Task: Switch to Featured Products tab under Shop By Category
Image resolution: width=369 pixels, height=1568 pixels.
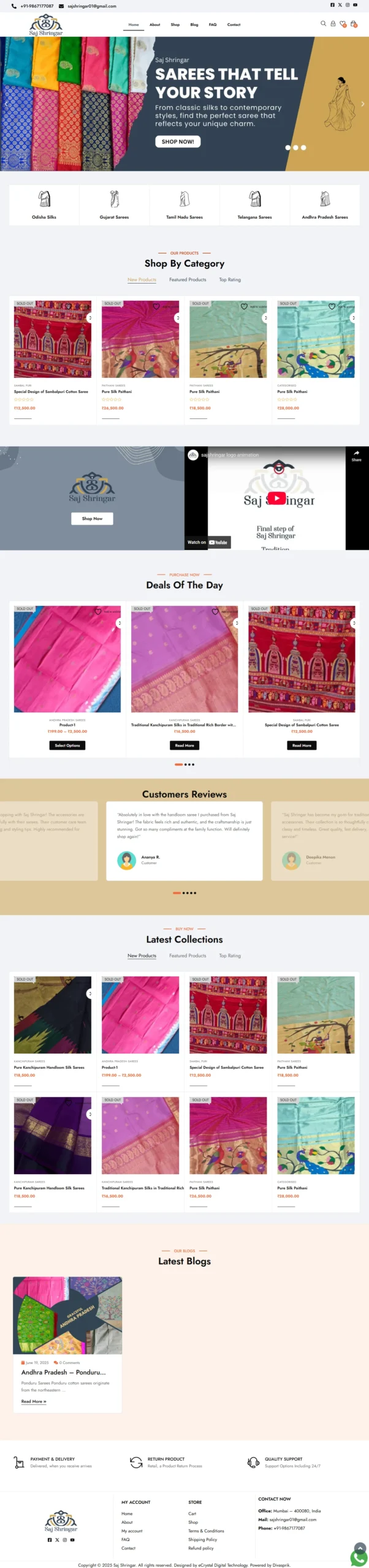Action: point(188,279)
